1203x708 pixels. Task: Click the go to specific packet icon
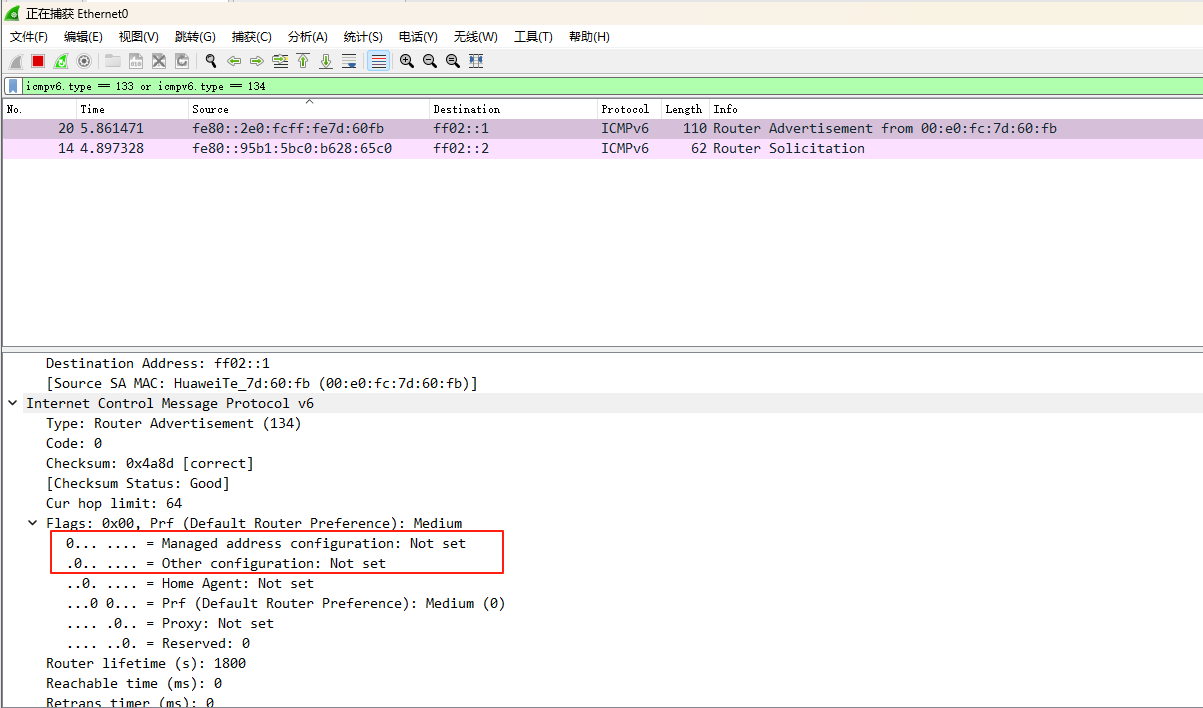pyautogui.click(x=280, y=61)
